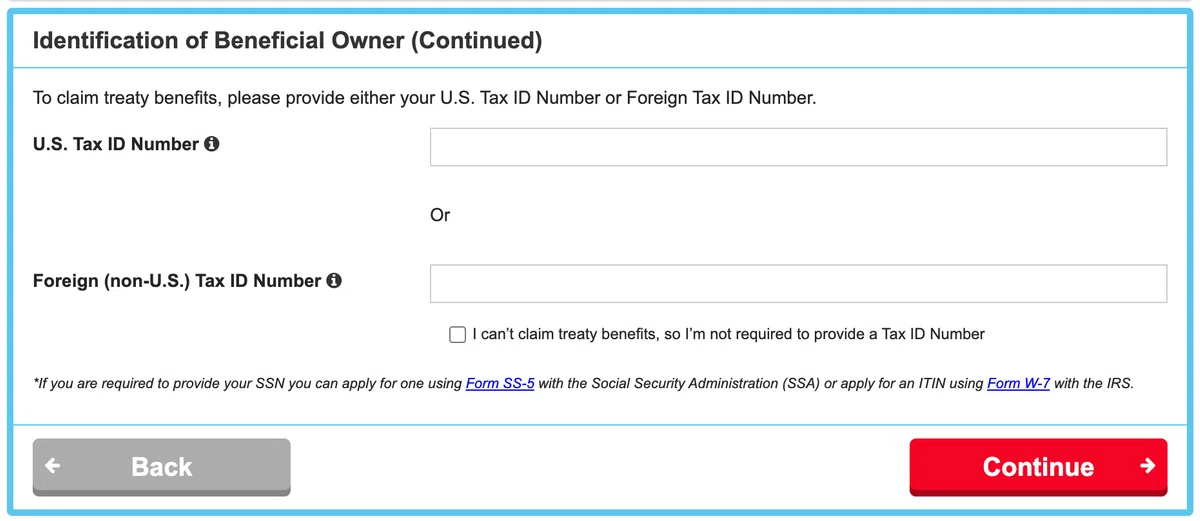Viewport: 1200px width, 521px height.
Task: Click the "Foreign (non-U.S.) Tax ID Number" label
Action: coord(177,281)
